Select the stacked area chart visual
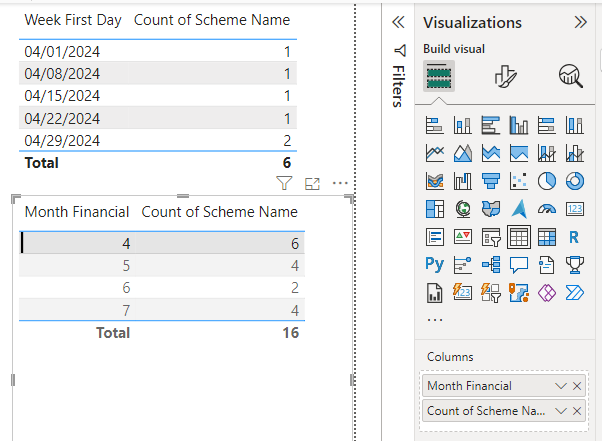 [491, 153]
